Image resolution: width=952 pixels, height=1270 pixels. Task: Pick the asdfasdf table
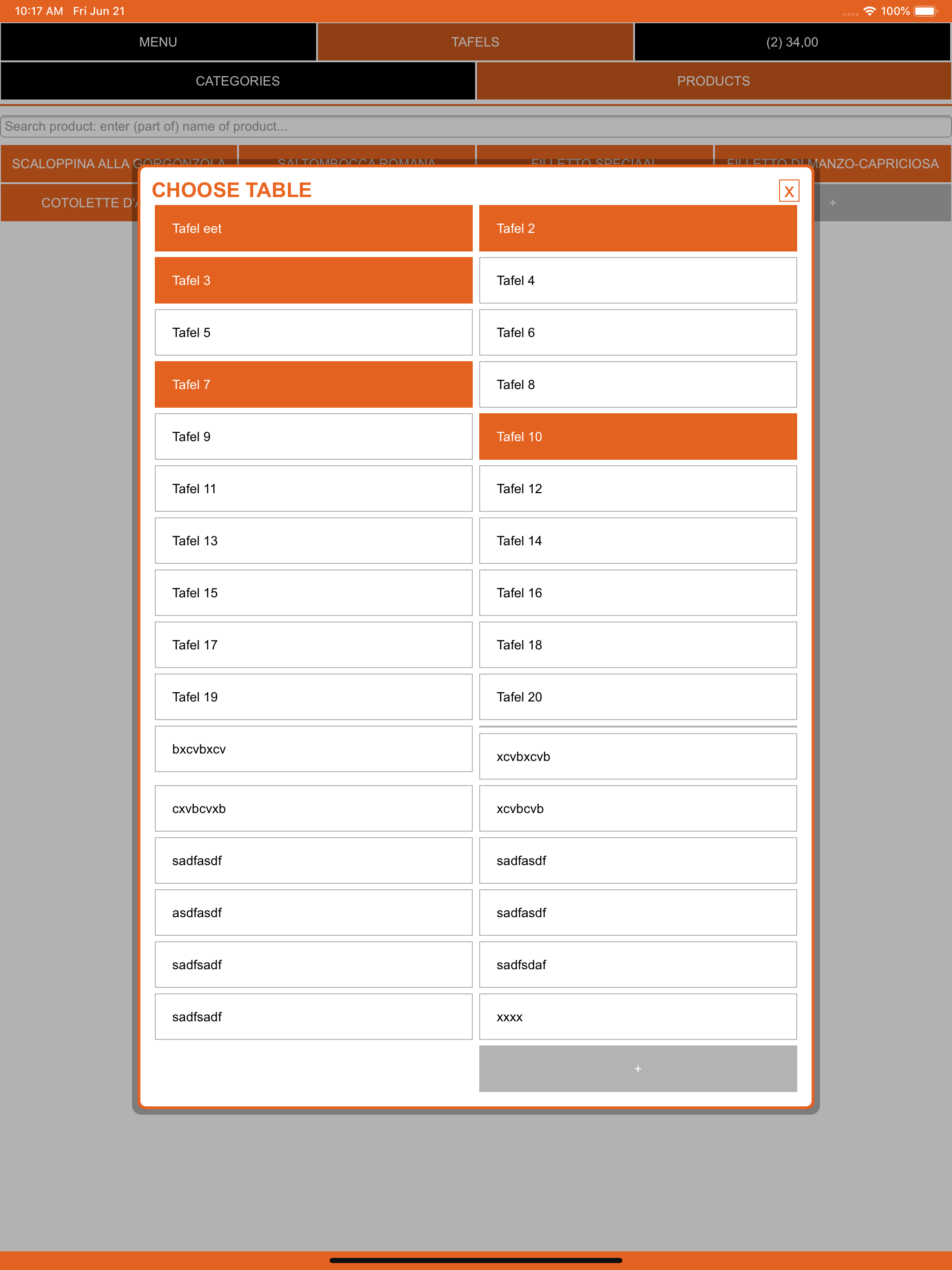point(313,913)
